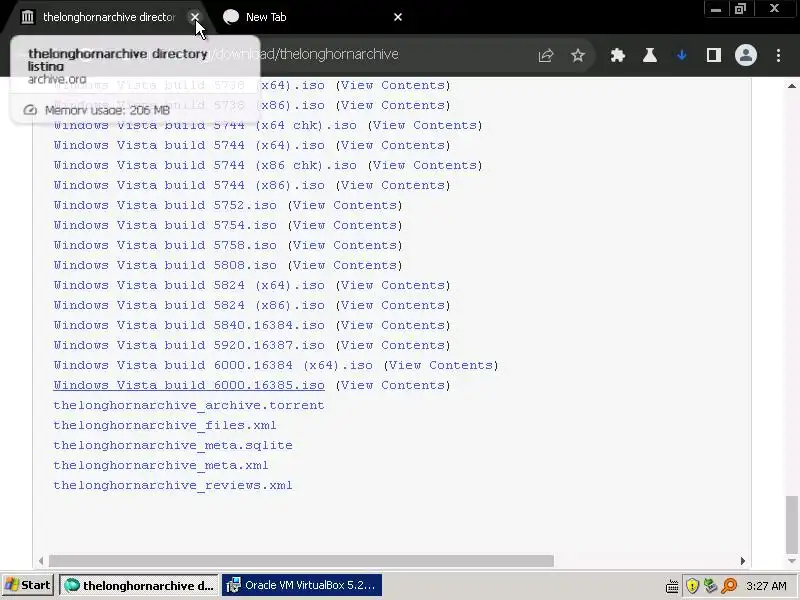Click the vertical scrollbar thumb
Viewport: 800px width, 600px height.
(791, 524)
